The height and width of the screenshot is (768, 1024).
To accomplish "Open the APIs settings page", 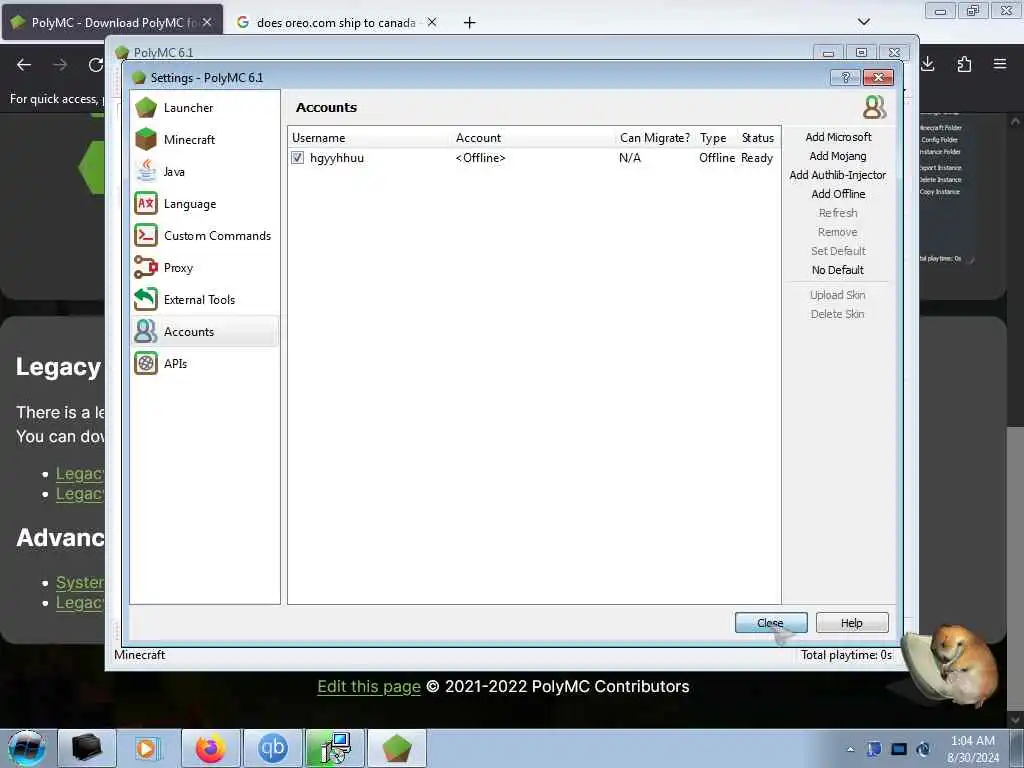I will click(x=204, y=364).
